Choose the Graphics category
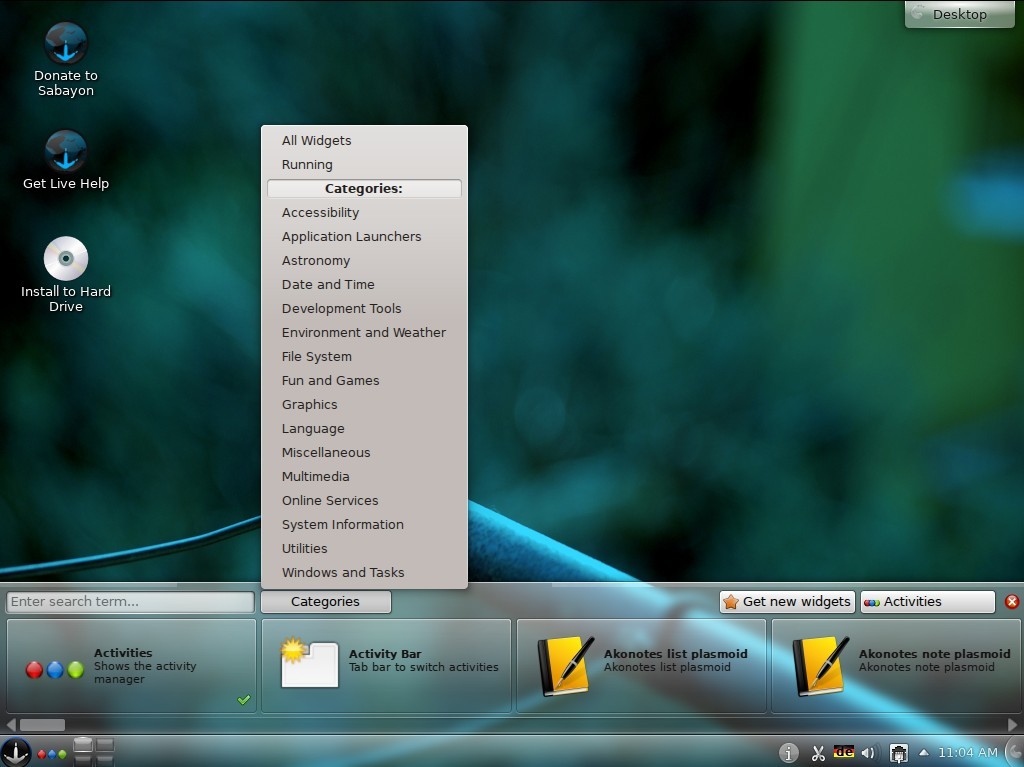This screenshot has width=1024, height=767. coord(364,404)
